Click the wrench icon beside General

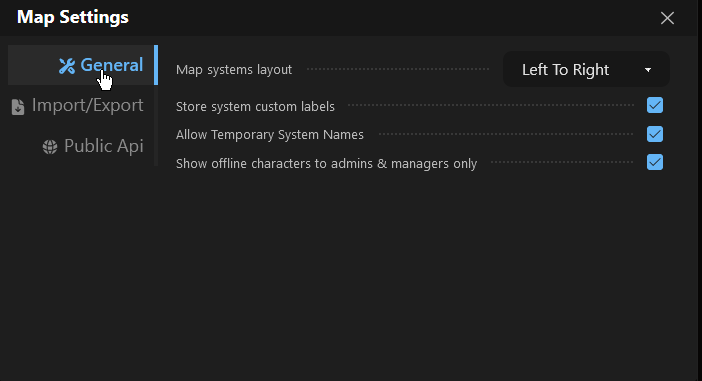[x=67, y=66]
